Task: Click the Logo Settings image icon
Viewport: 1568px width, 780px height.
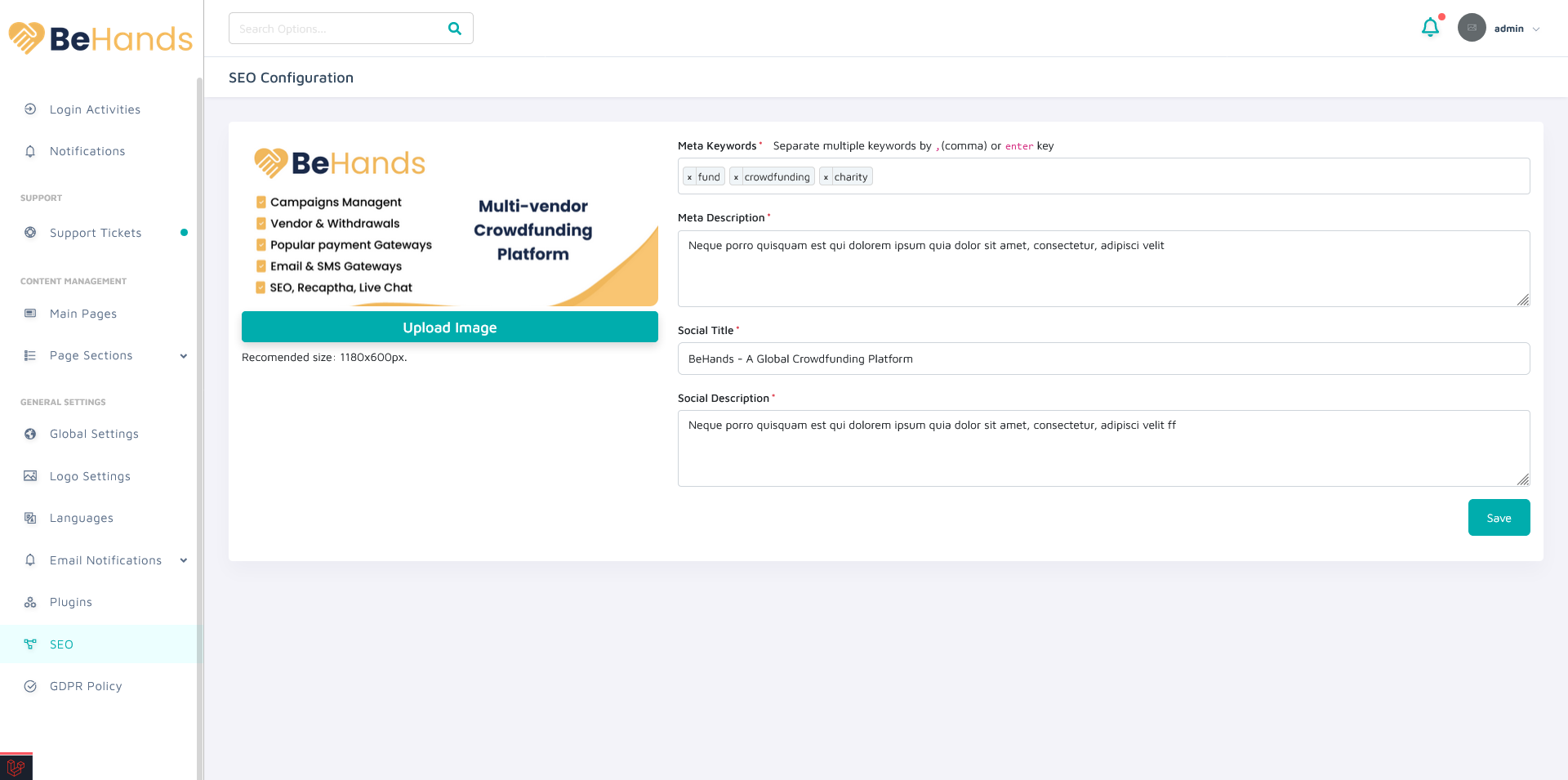Action: pos(30,476)
